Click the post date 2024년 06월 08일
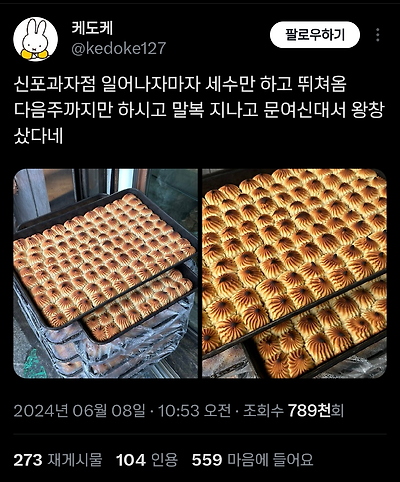This screenshot has width=400, height=482. (79, 411)
